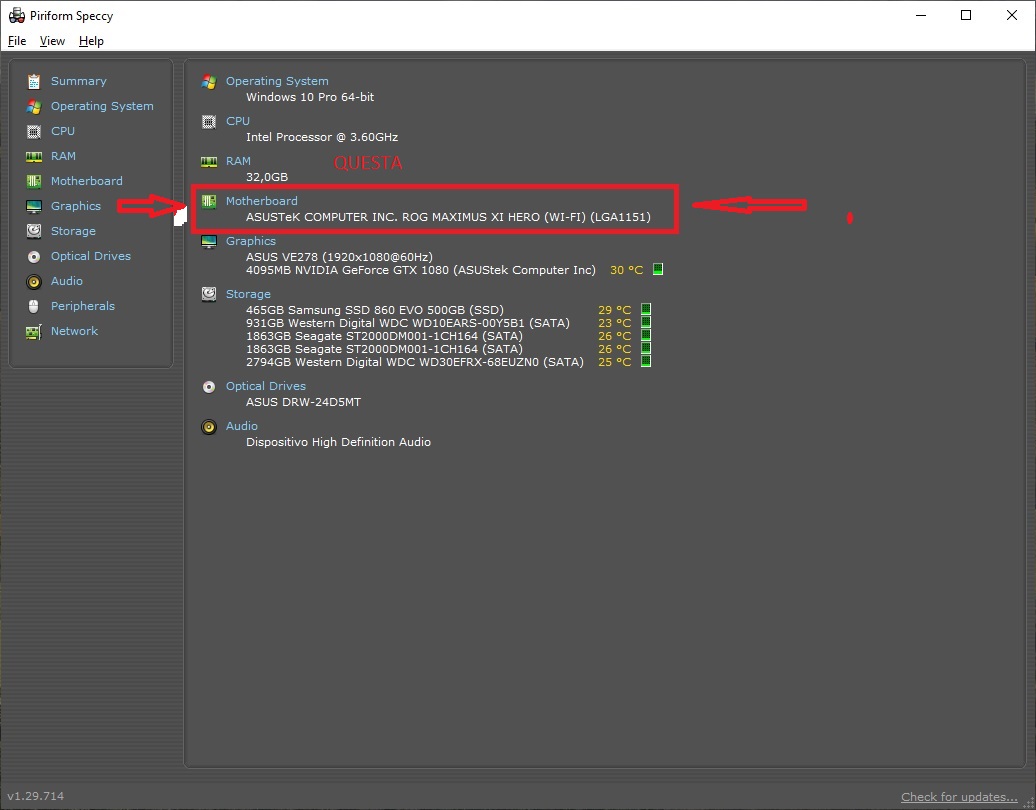Screen dimensions: 1036x810
Task: Select Audio in the sidebar
Action: [x=67, y=281]
